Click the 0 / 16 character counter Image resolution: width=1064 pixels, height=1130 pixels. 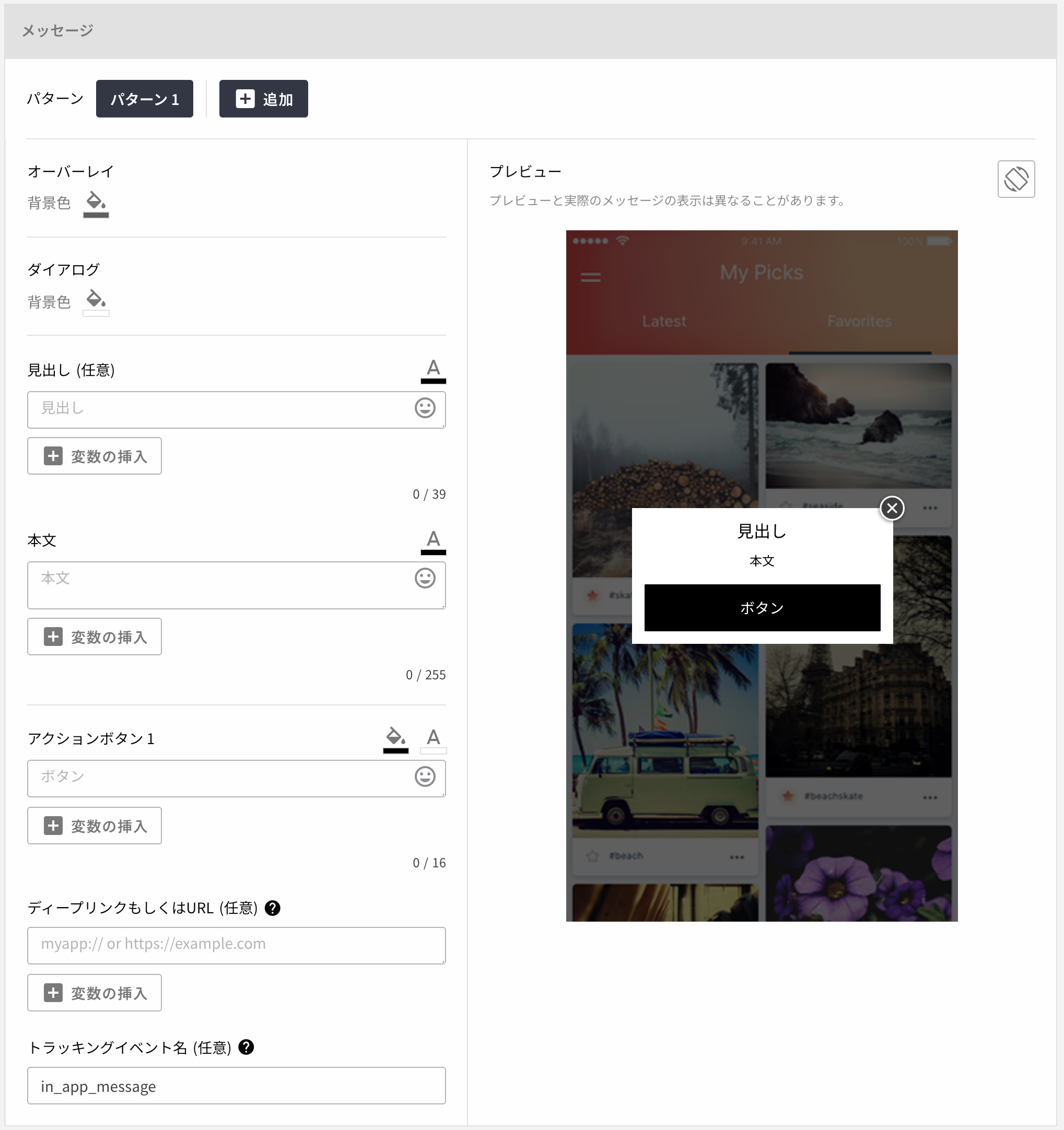point(429,863)
